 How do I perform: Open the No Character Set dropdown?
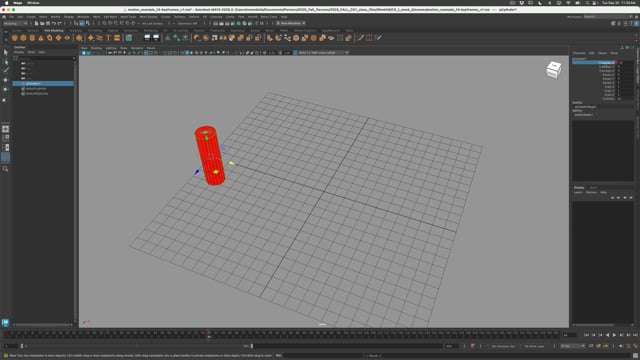point(503,346)
